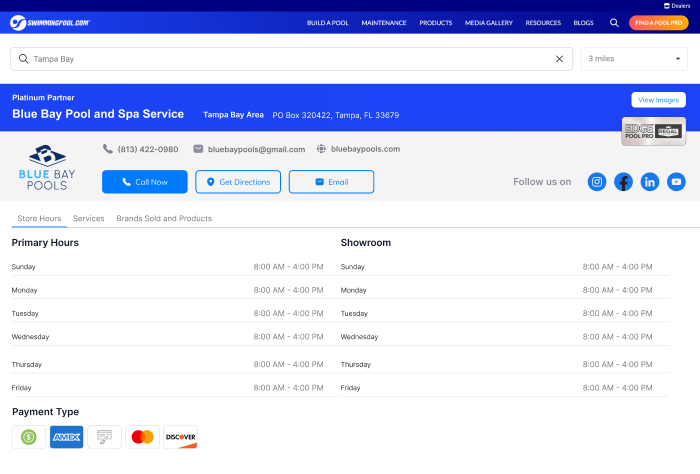Select the Amex payment icon
Screen dimensions: 700x474
(x=67, y=437)
